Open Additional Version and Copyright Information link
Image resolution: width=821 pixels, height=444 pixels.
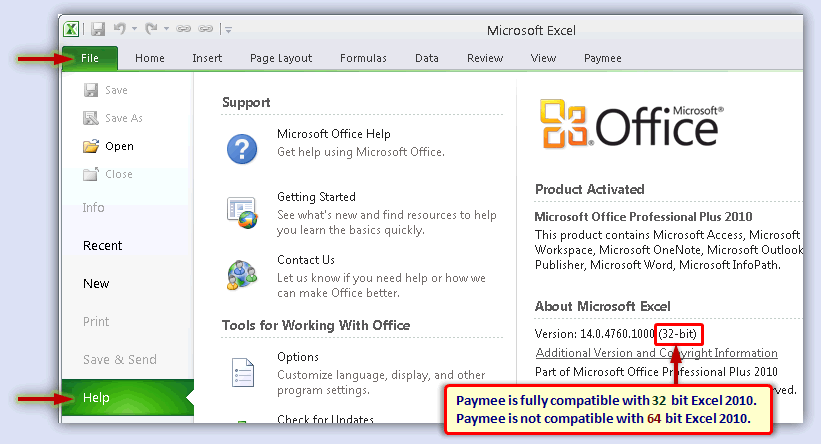point(657,353)
